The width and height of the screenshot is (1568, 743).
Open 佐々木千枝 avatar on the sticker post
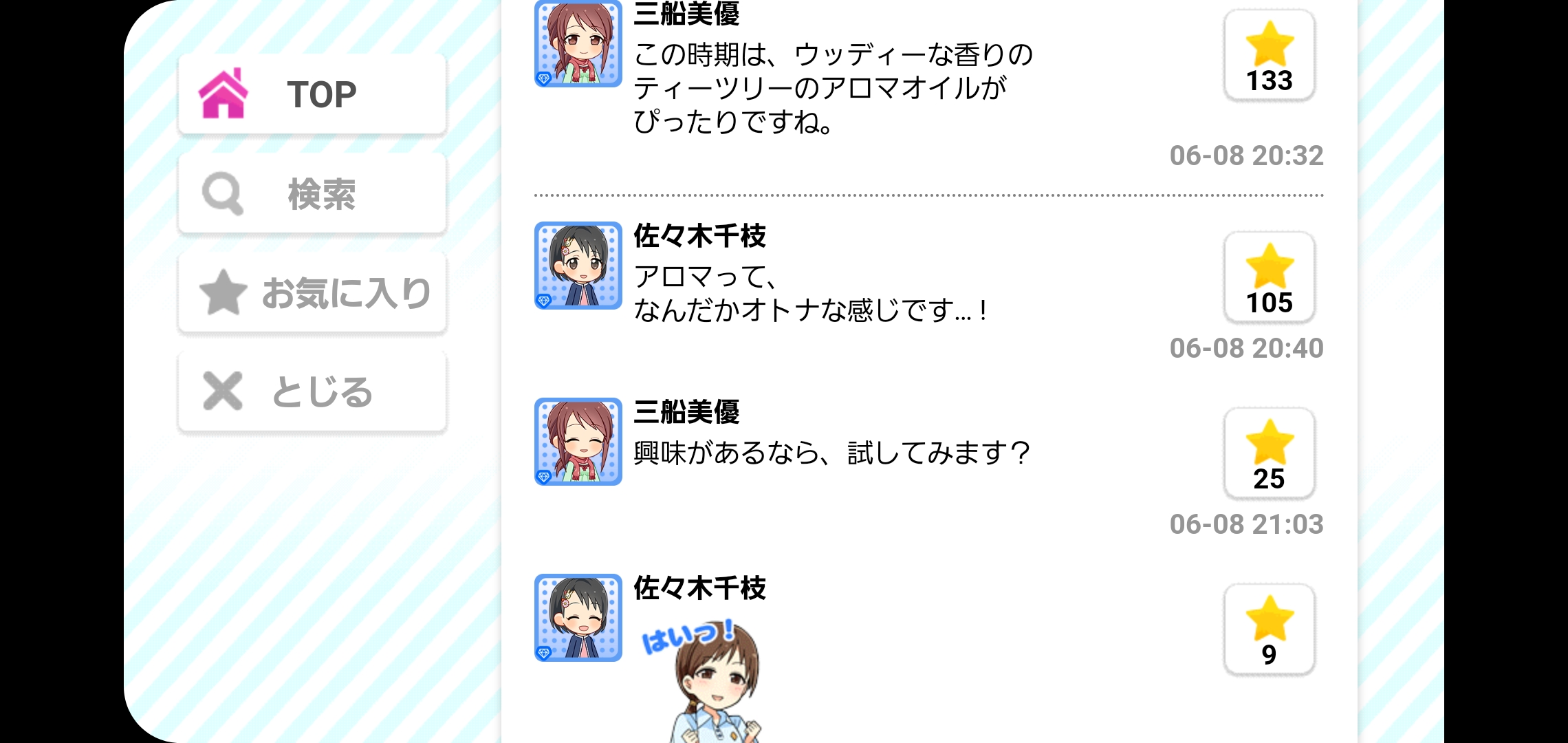(x=578, y=618)
